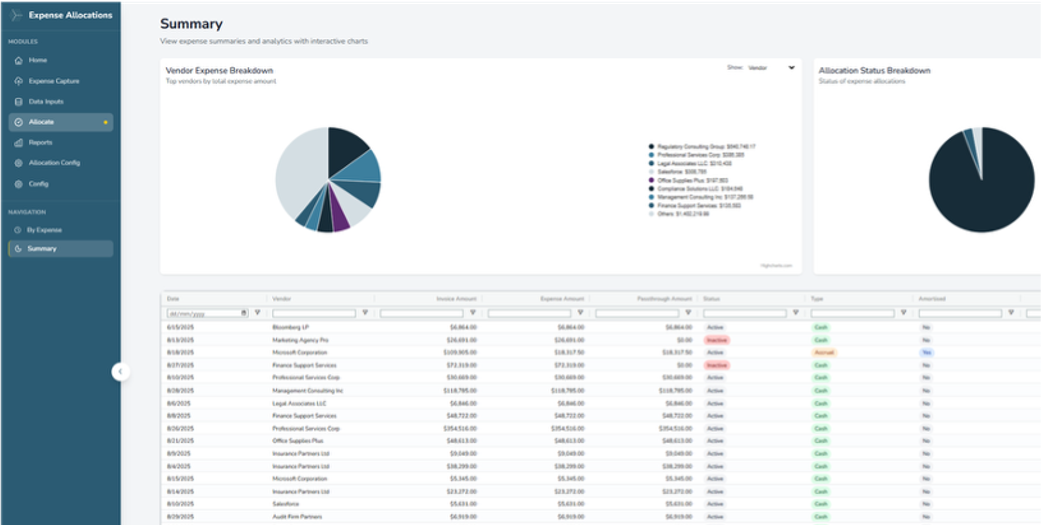The image size is (1041, 525).
Task: Open Expense Capture via its cloud icon
Action: [x=18, y=81]
